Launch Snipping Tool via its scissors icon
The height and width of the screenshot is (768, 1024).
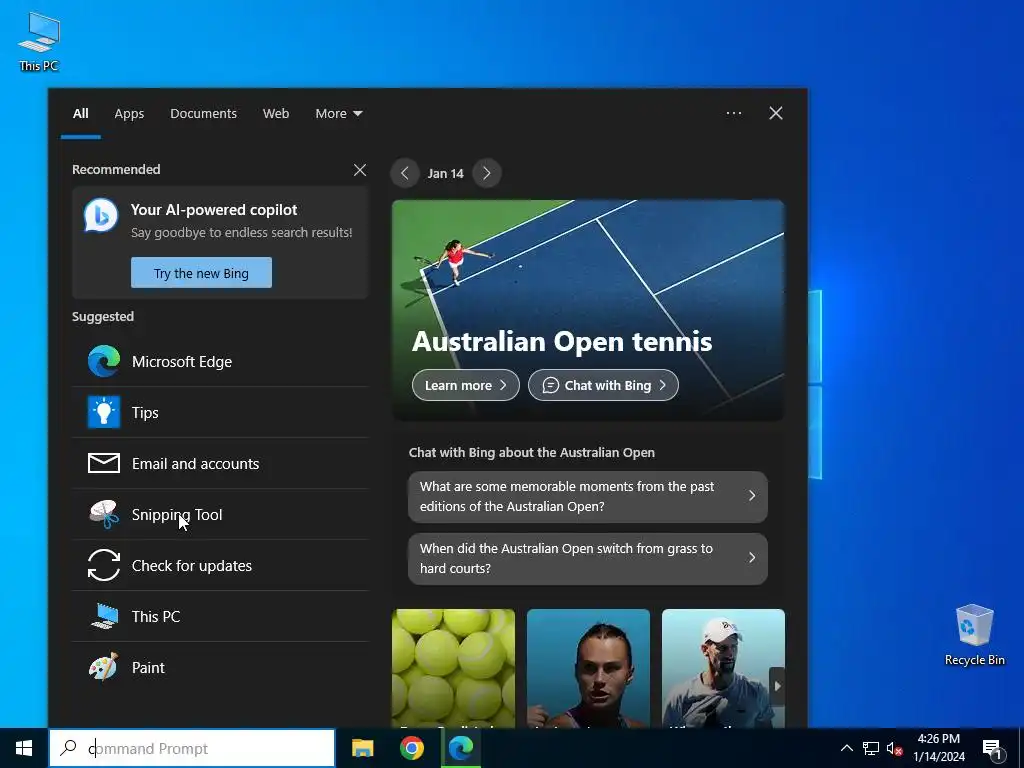coord(104,514)
